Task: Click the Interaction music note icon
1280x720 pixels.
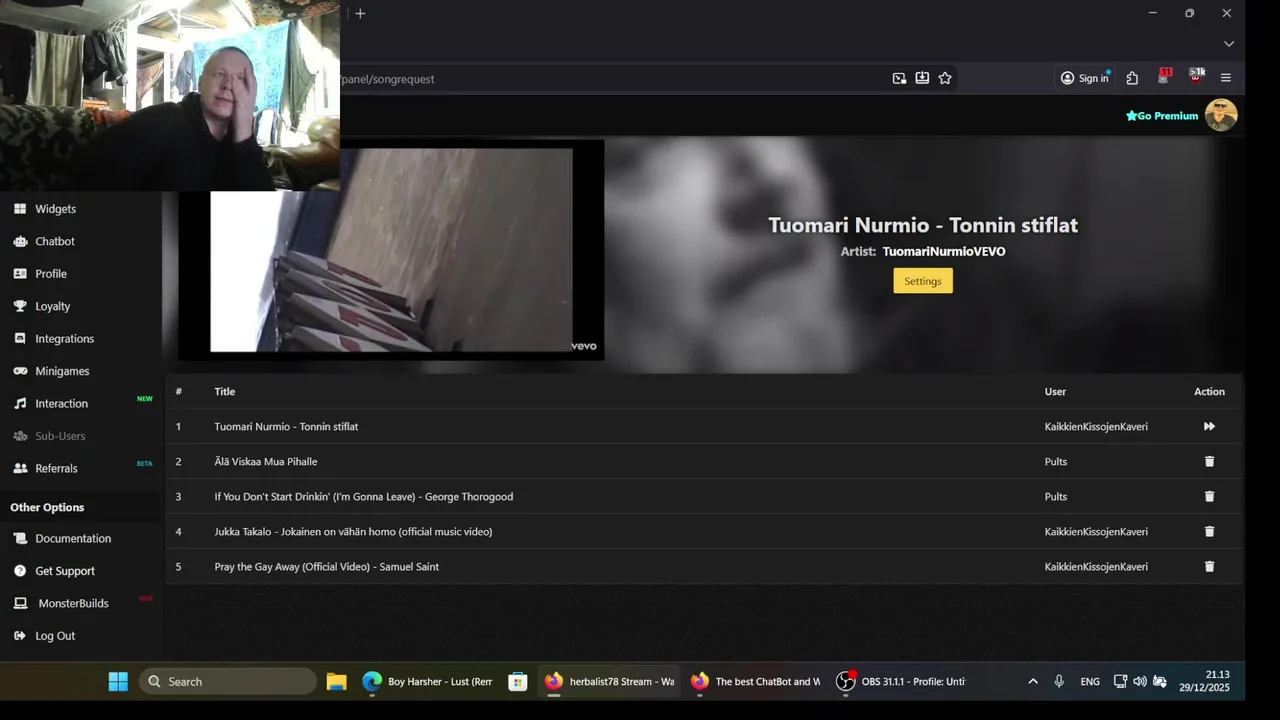Action: 20,404
